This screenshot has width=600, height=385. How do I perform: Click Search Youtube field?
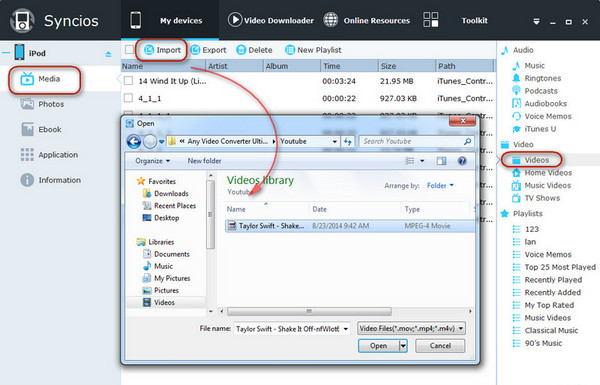coord(416,142)
